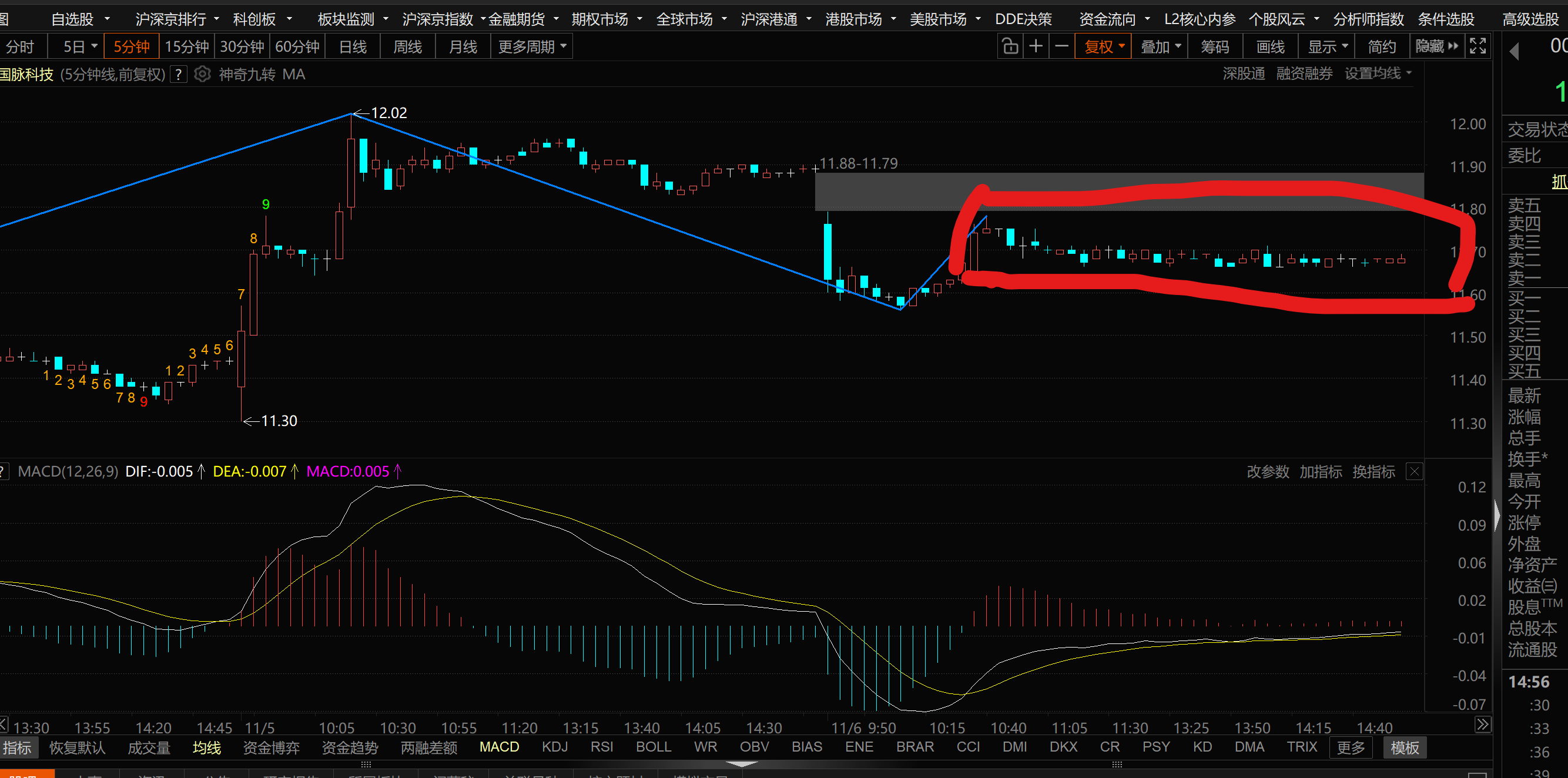This screenshot has height=778, width=1568.
Task: Toggle the 隐藏 side panel button
Action: (x=1436, y=46)
